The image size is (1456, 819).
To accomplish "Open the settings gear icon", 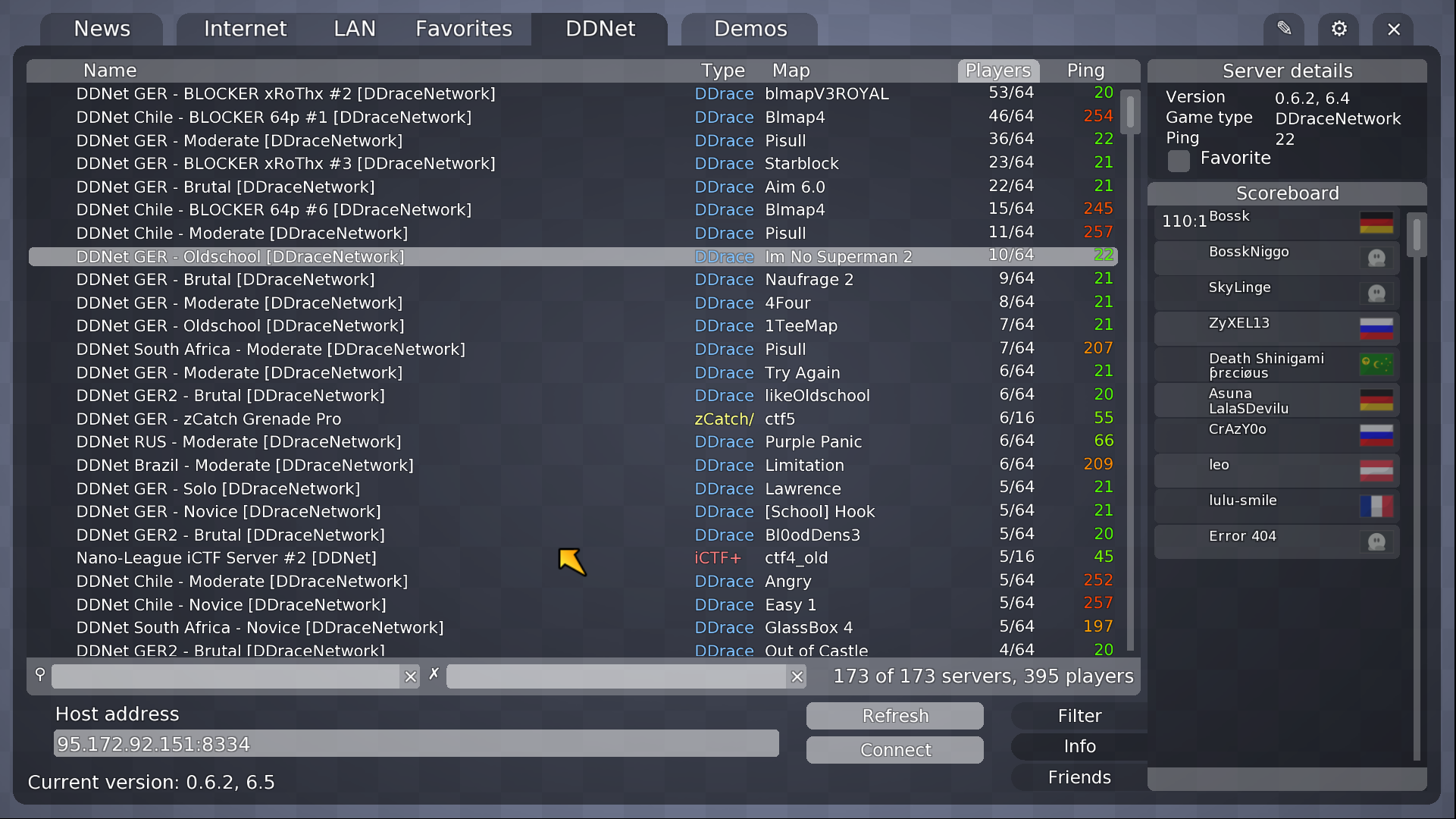I will pyautogui.click(x=1339, y=29).
